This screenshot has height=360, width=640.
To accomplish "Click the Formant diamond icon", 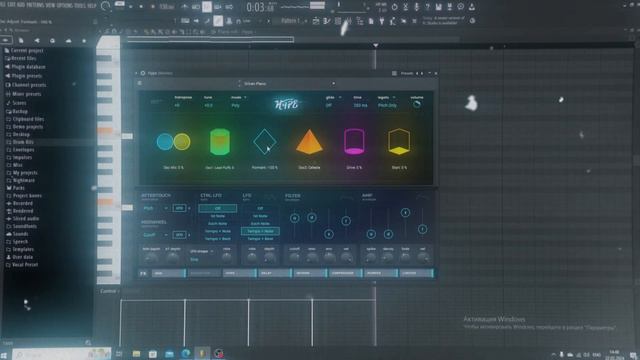I will (x=264, y=142).
